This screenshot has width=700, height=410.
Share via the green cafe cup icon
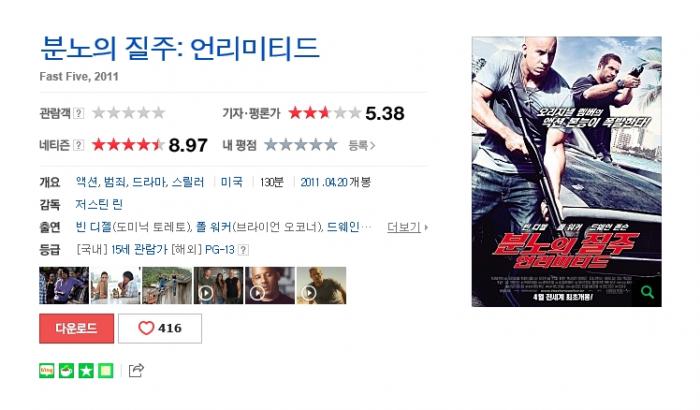point(67,370)
